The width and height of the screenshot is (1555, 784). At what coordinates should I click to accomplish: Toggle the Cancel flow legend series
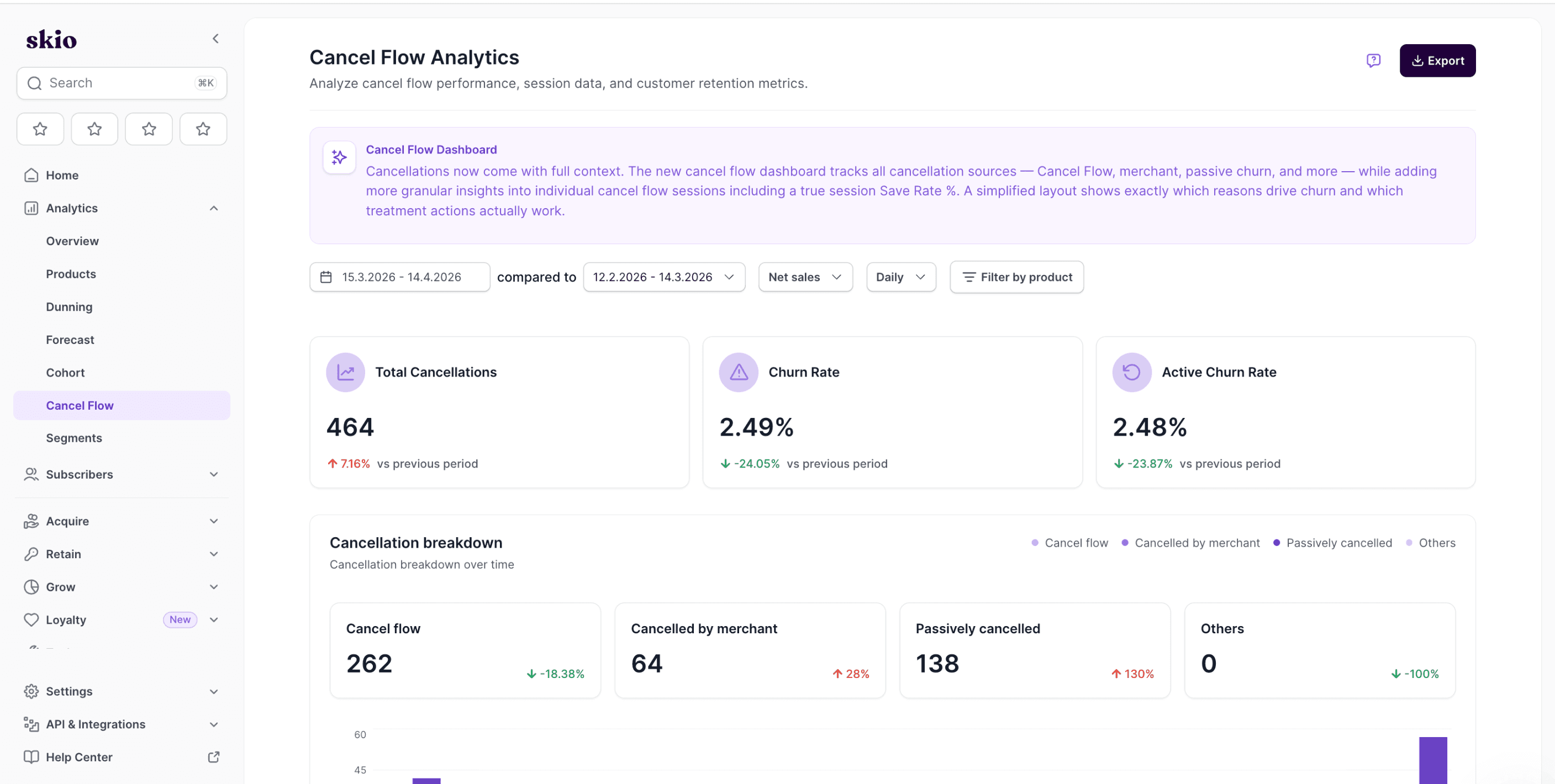pos(1069,543)
